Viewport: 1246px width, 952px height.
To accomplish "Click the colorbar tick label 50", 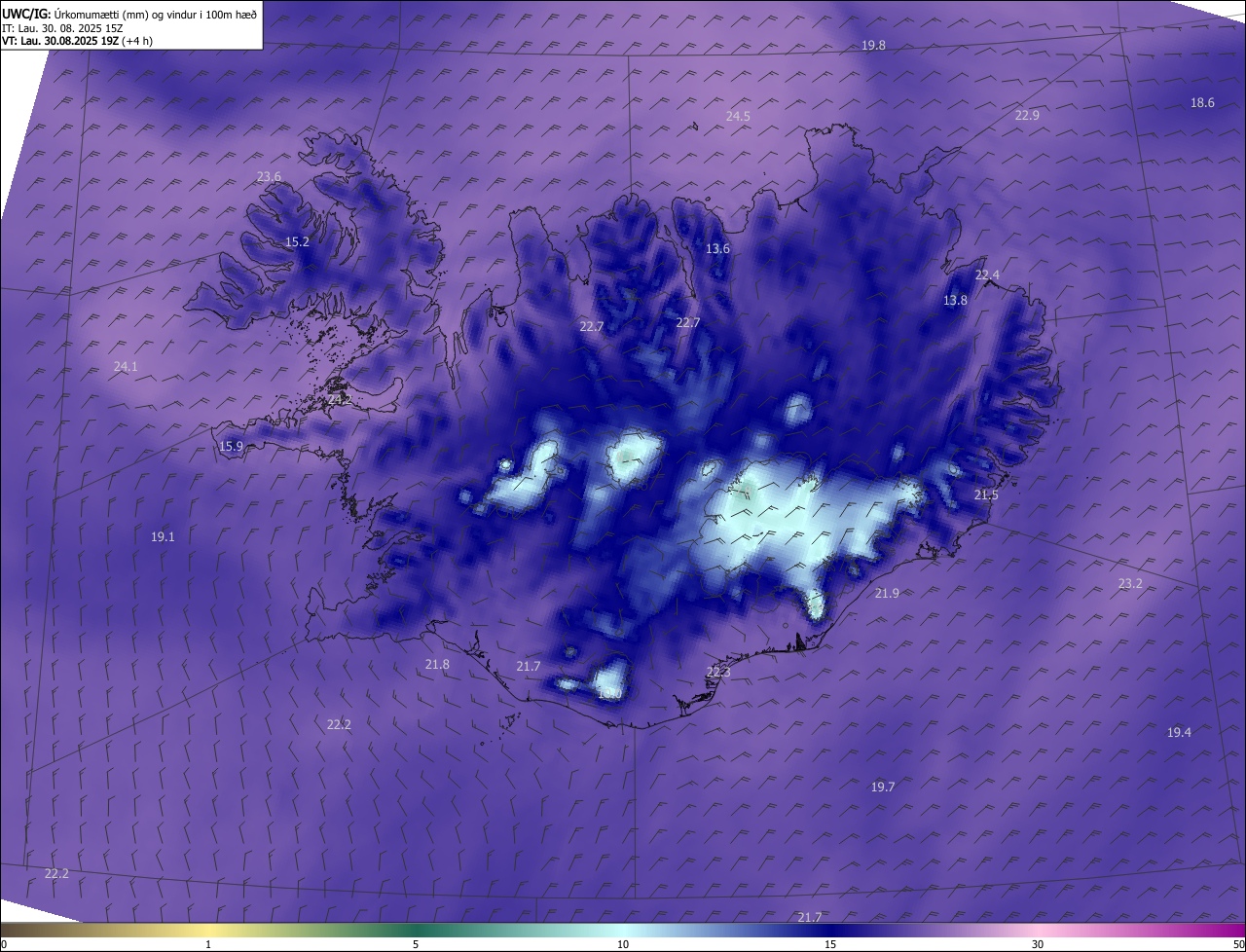I will coord(1239,944).
